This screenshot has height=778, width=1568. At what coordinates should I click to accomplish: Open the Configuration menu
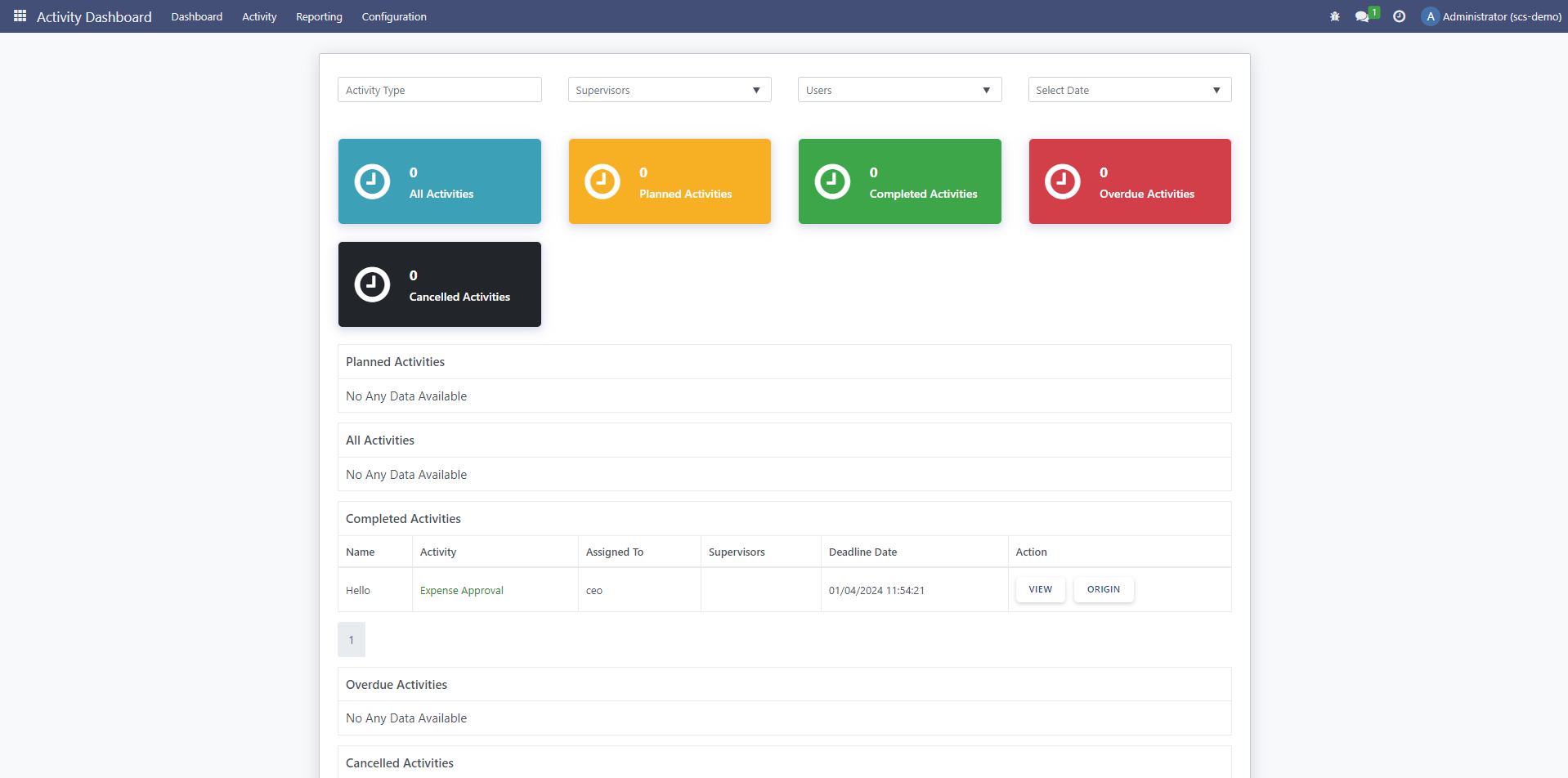[393, 16]
